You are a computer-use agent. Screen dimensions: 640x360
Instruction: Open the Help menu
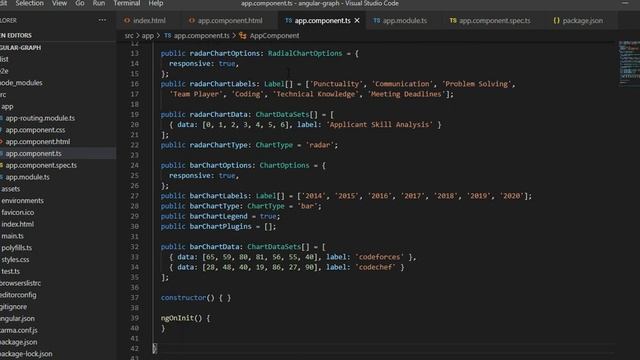click(x=156, y=3)
